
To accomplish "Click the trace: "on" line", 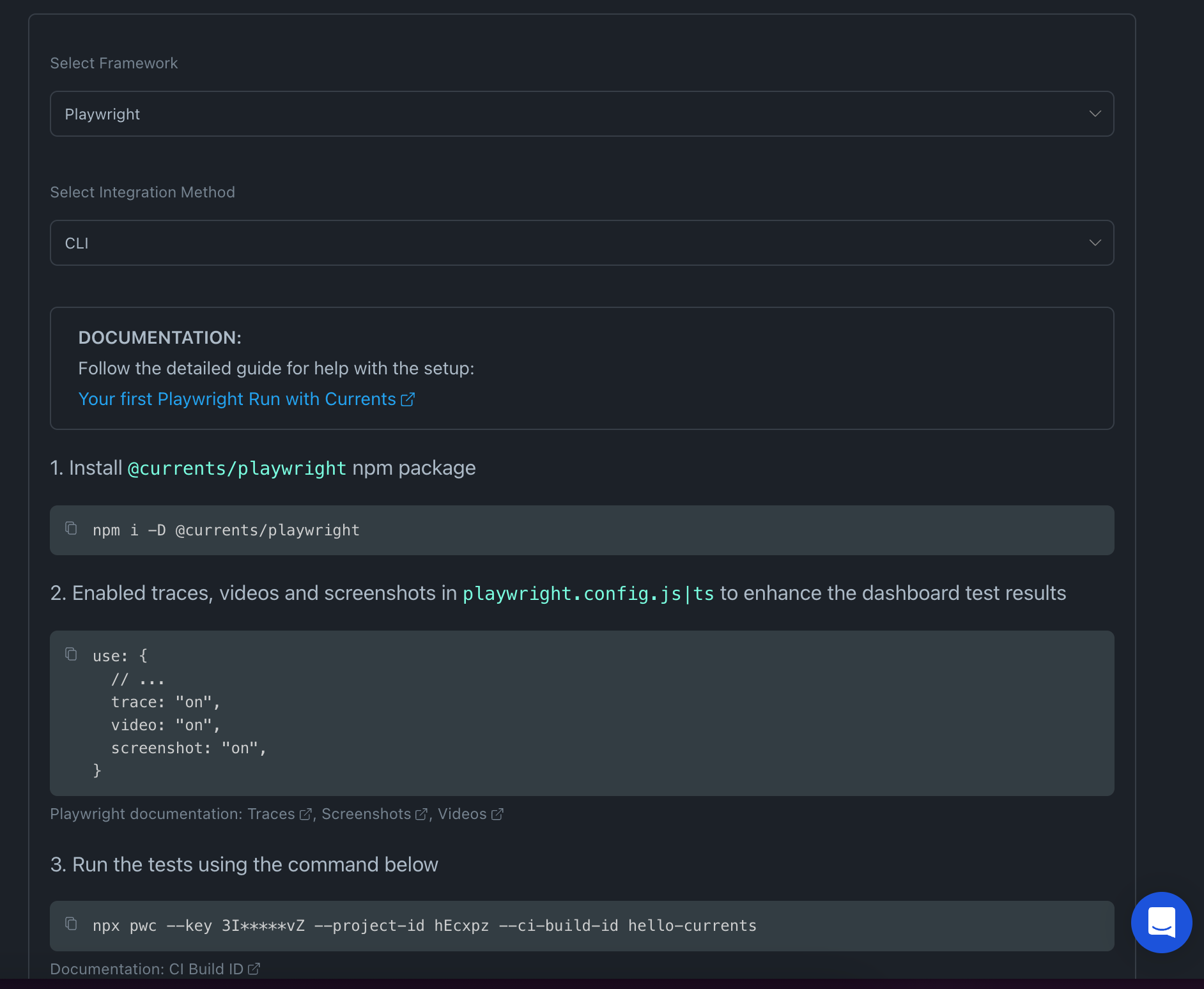I will tap(166, 702).
